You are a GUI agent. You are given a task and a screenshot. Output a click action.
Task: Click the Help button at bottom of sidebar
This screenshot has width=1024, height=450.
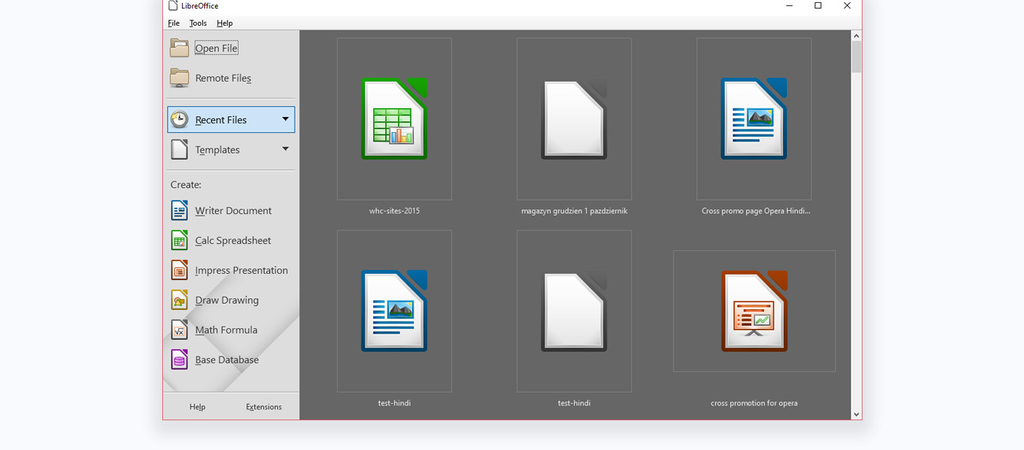(x=197, y=407)
